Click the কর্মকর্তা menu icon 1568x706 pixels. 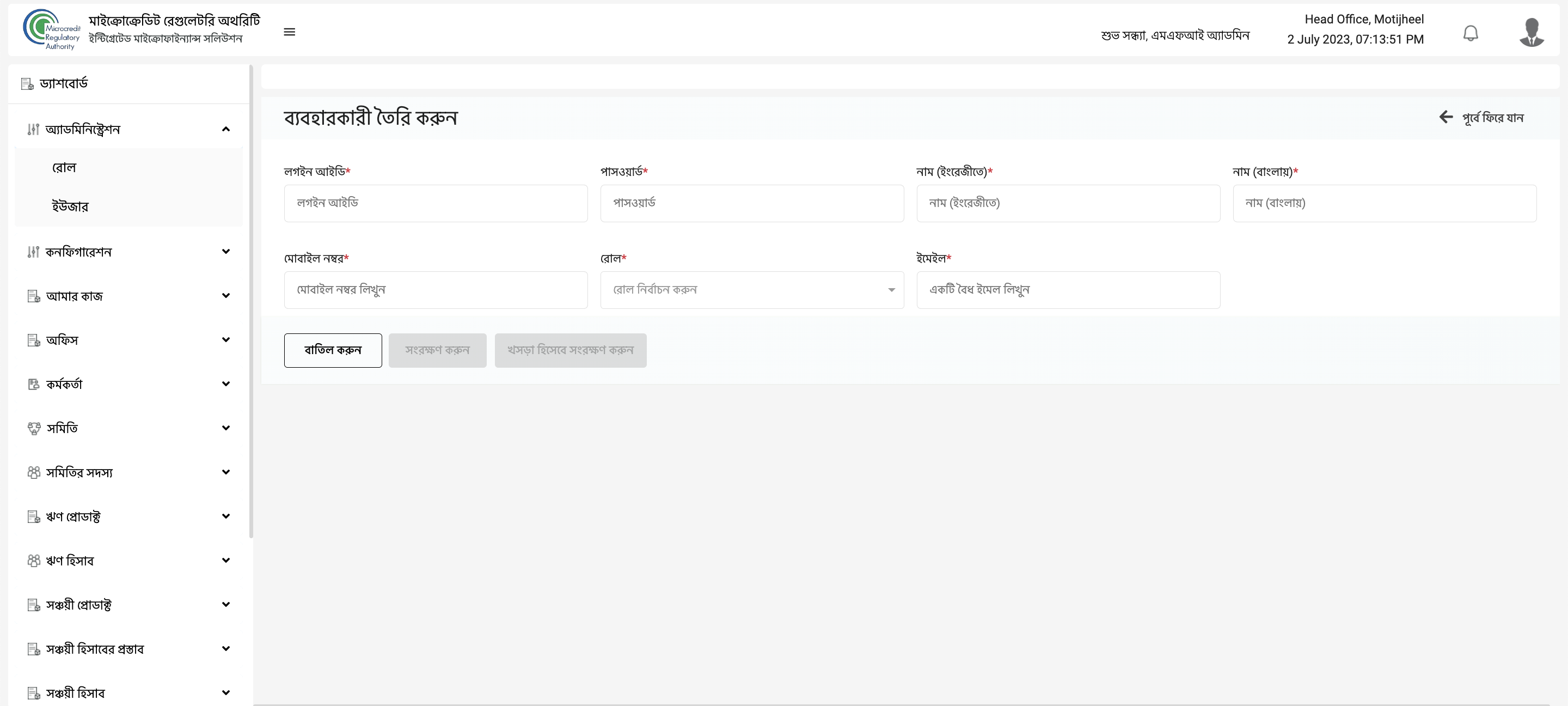point(33,384)
